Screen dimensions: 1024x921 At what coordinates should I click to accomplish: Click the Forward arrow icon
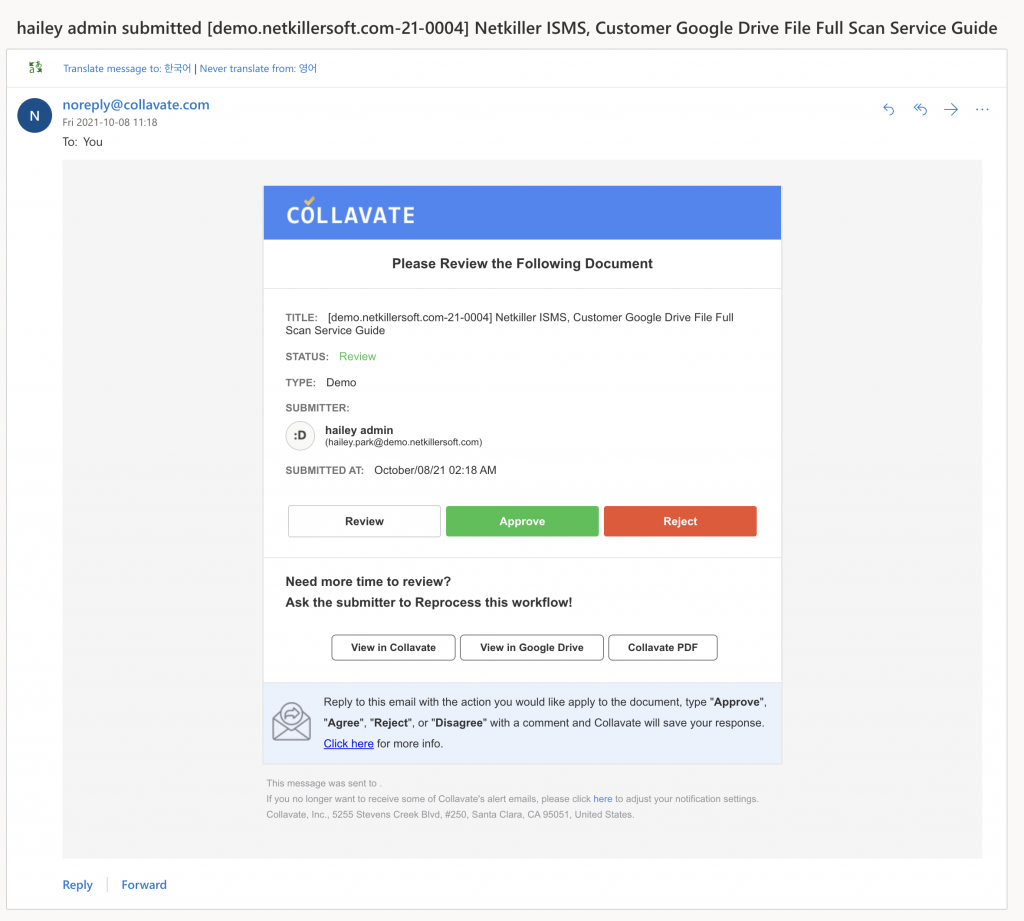[951, 109]
